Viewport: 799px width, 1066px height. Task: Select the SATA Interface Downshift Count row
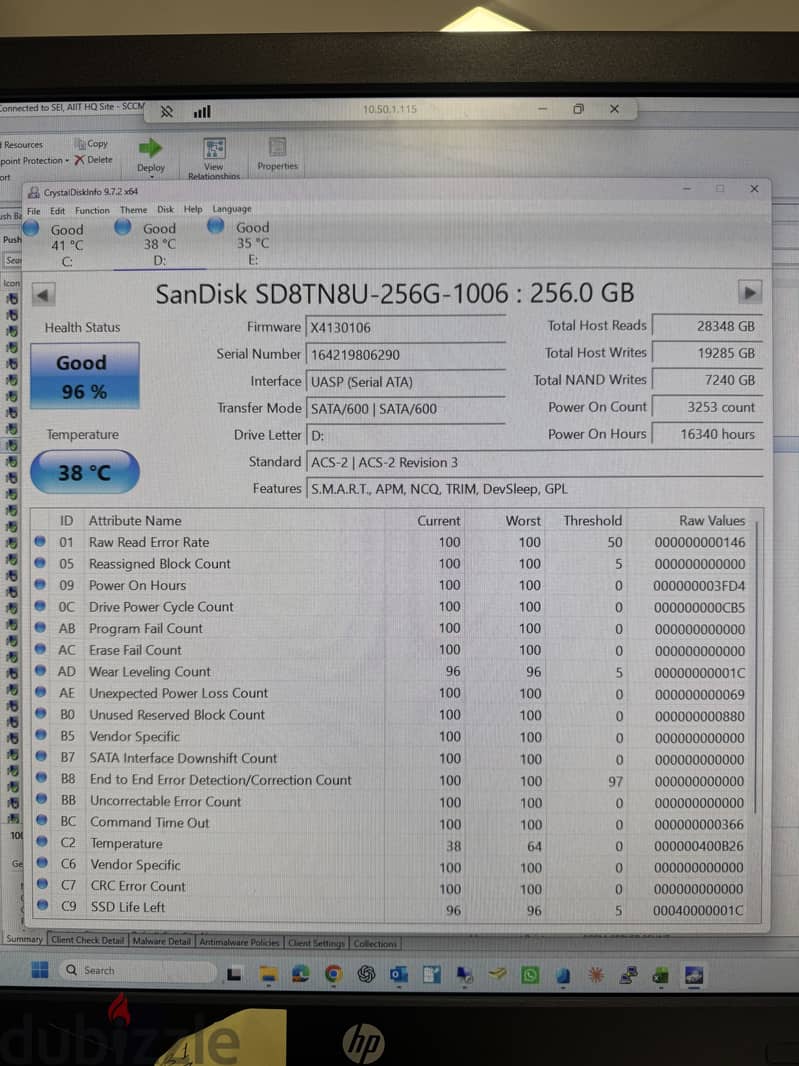point(393,758)
